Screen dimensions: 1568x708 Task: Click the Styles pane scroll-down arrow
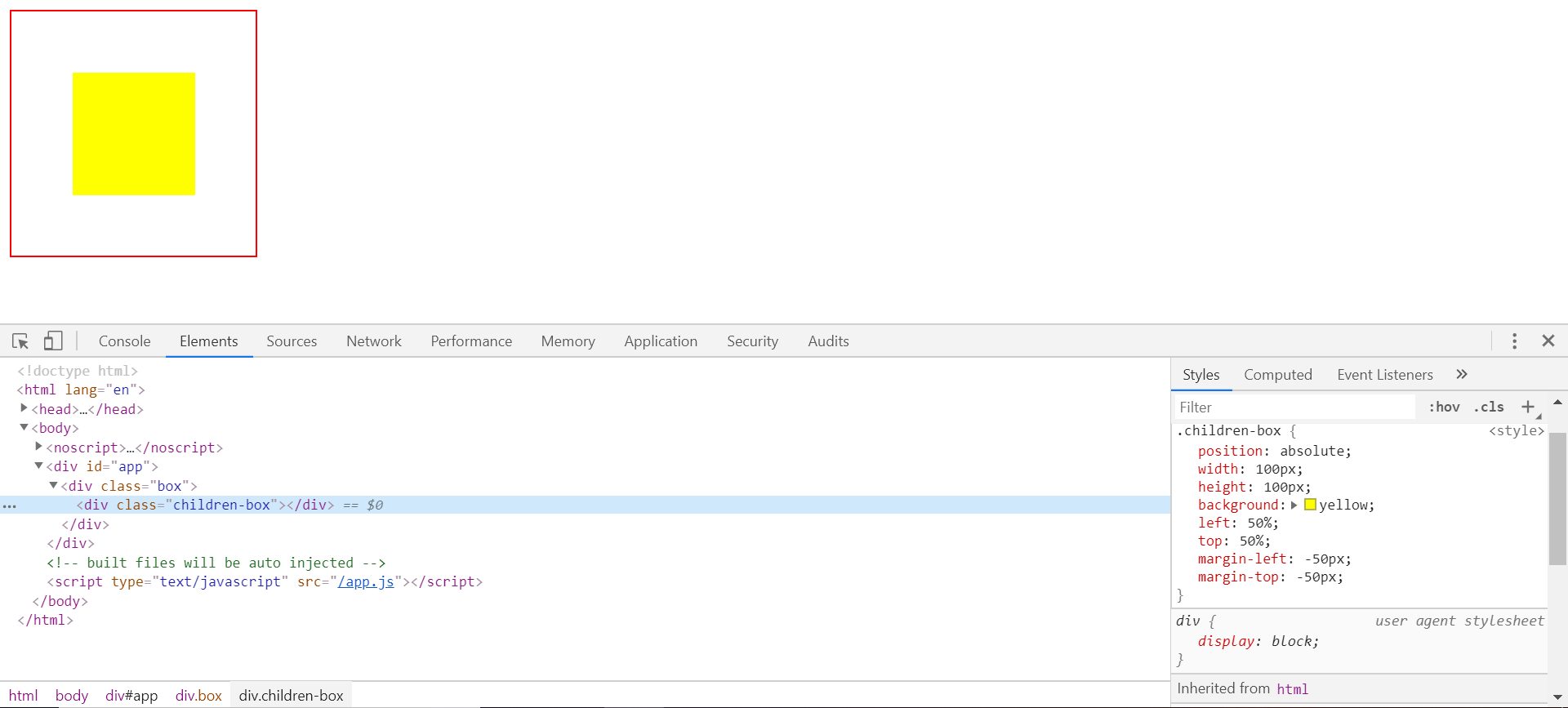coord(1557,697)
